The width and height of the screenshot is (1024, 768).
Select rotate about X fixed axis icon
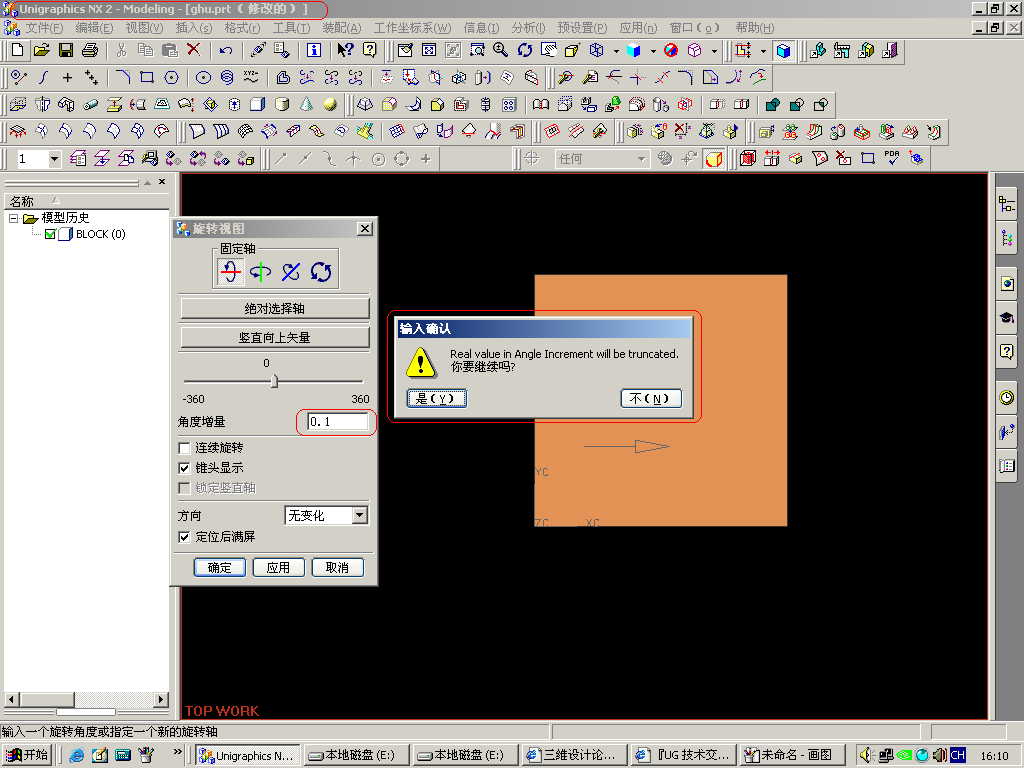pos(230,271)
